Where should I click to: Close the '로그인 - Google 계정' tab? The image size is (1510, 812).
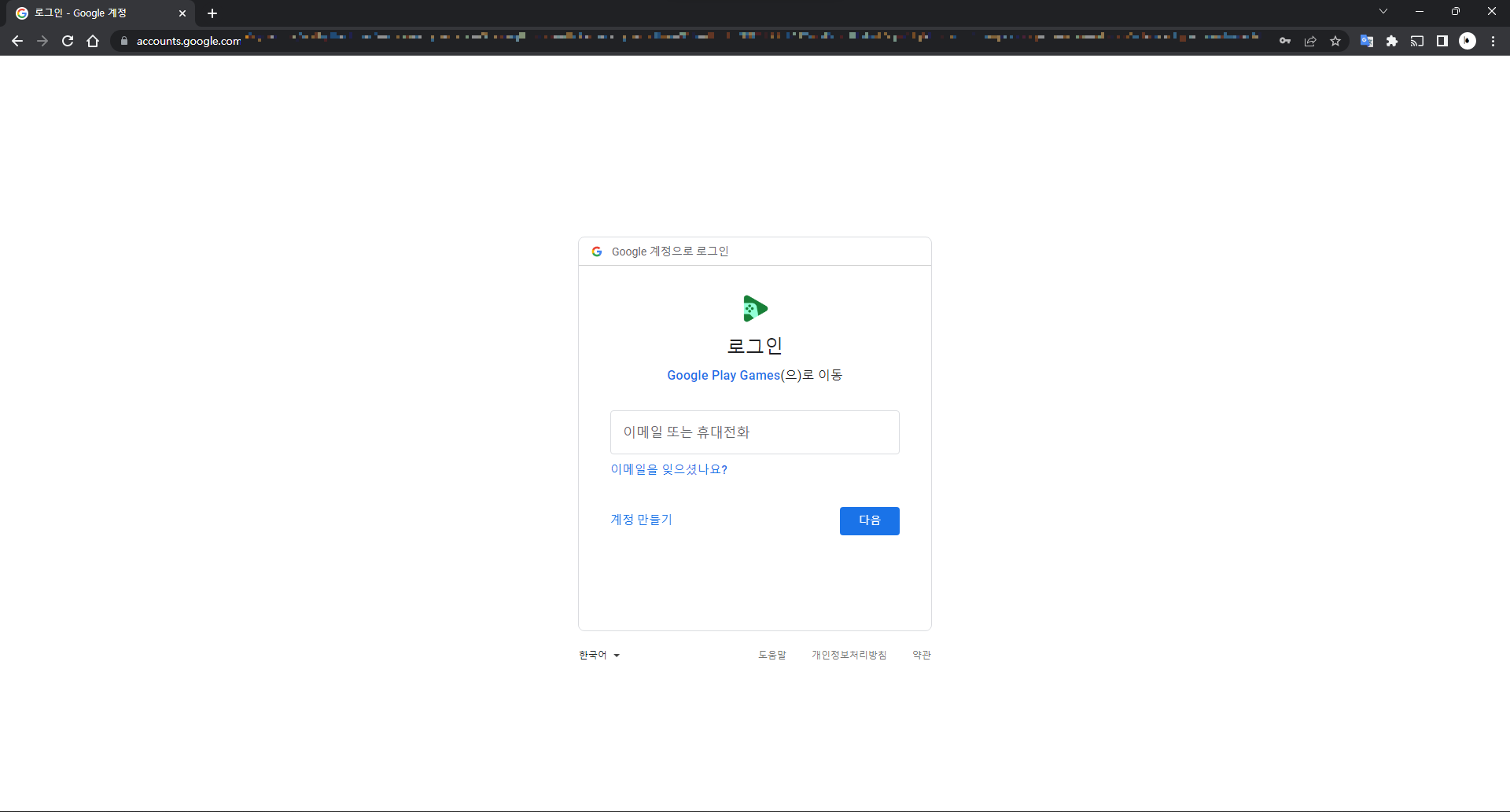click(x=182, y=13)
